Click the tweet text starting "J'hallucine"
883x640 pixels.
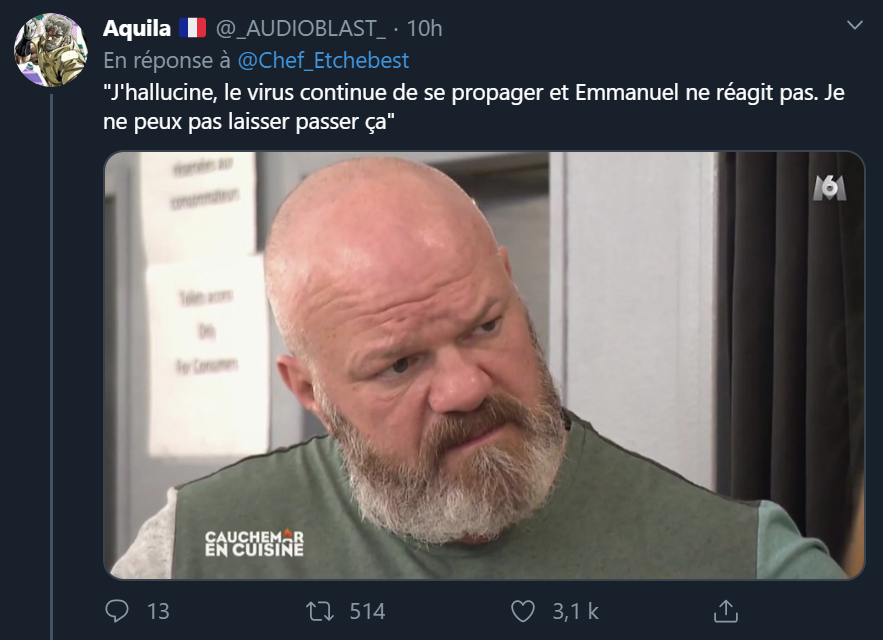474,107
